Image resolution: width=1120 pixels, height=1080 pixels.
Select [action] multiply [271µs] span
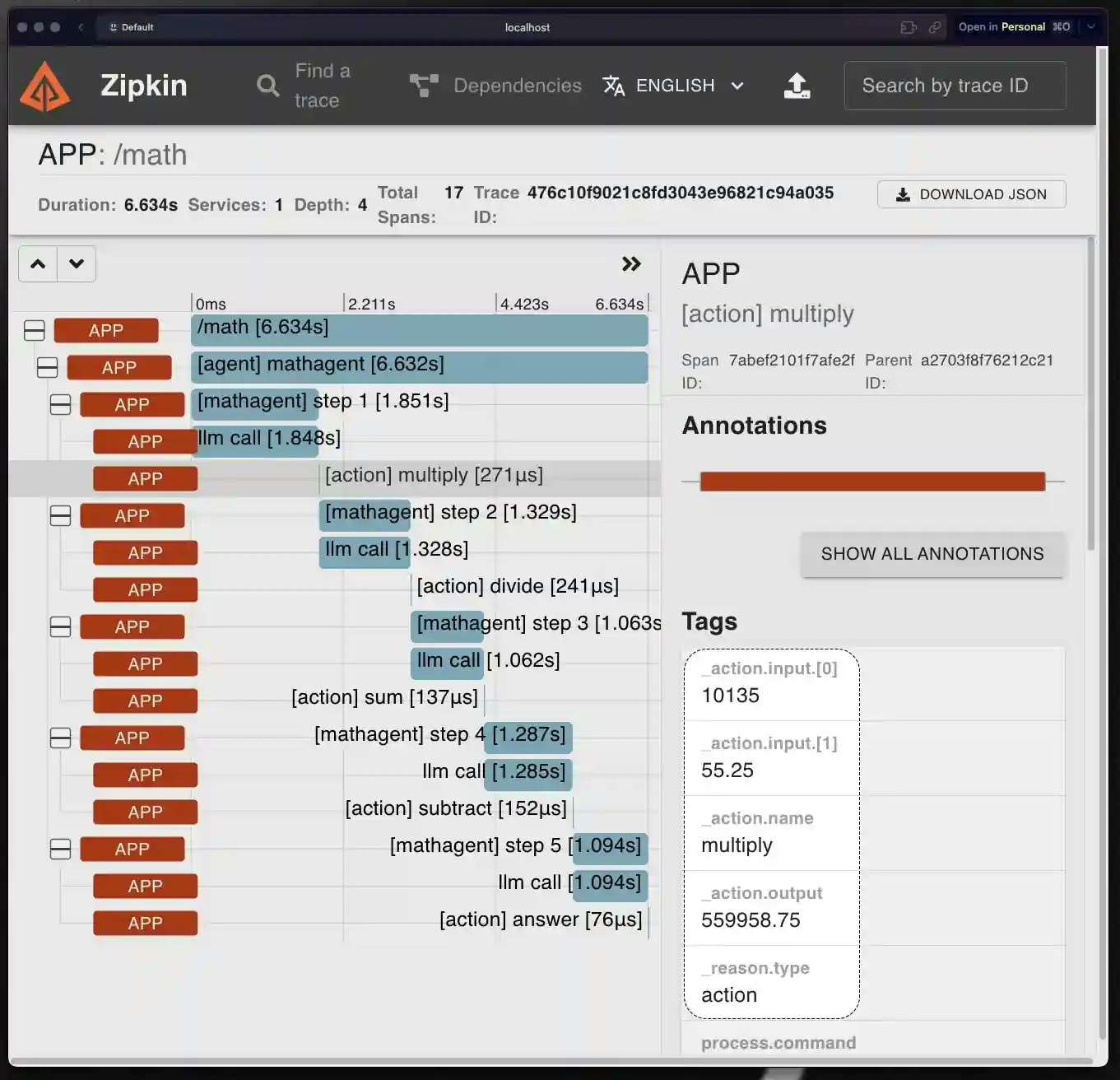434,475
